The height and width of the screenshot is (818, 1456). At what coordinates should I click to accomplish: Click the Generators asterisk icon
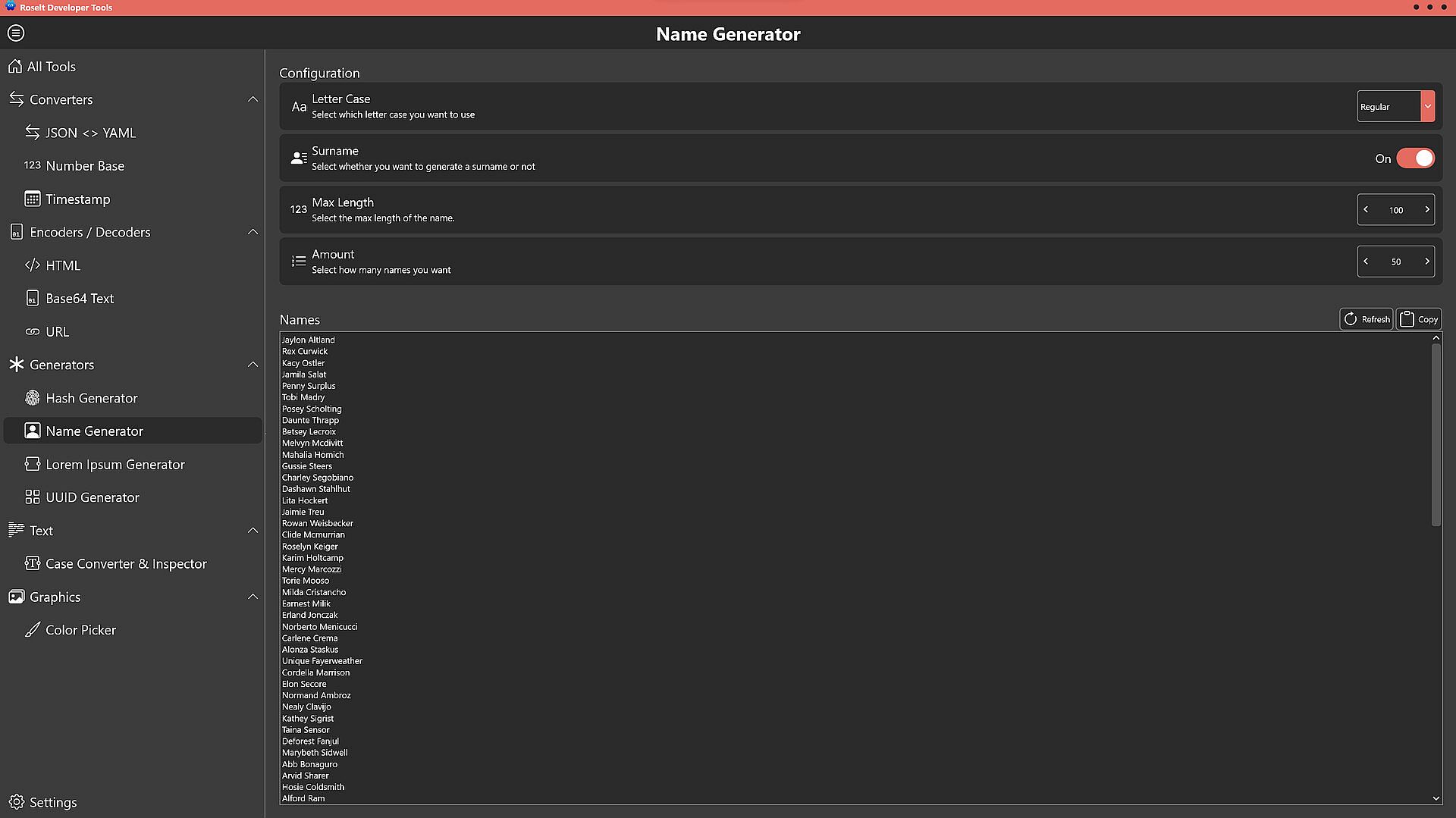click(16, 365)
